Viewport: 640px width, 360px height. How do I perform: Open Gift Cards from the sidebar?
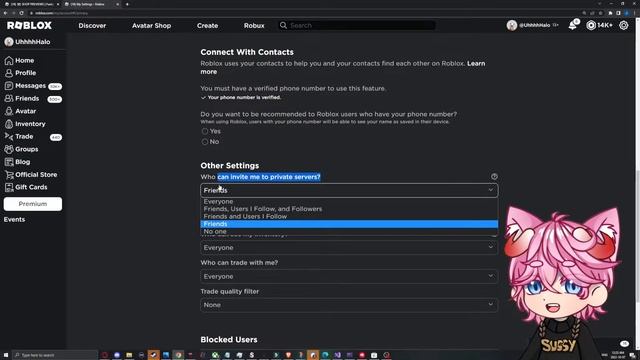click(x=26, y=187)
